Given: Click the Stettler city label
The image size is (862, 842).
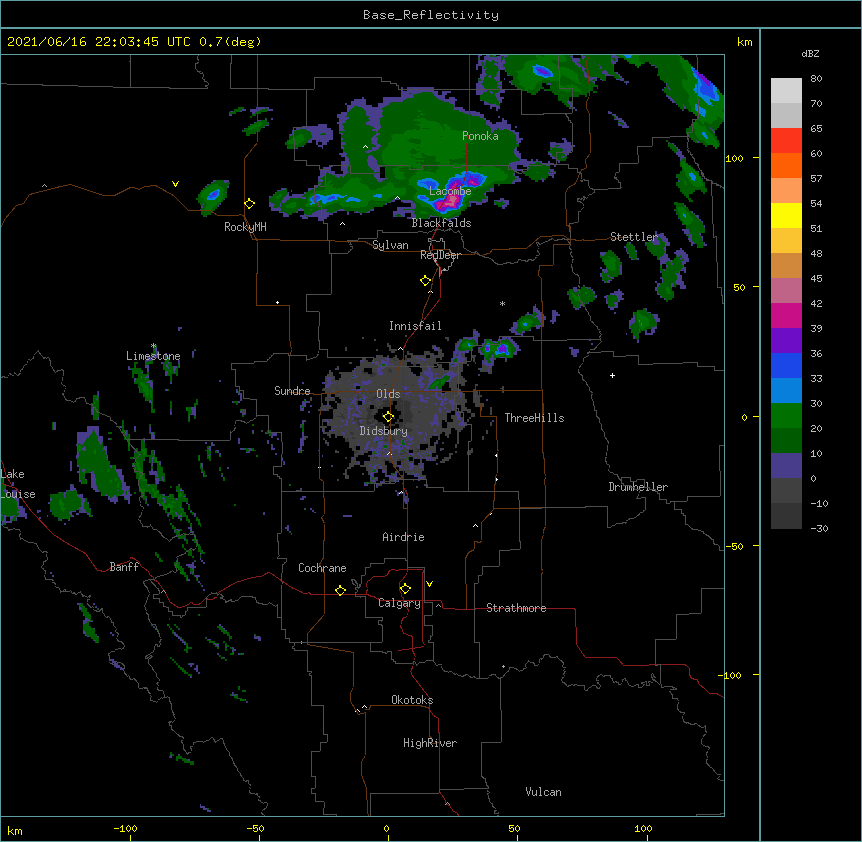Looking at the screenshot, I should pyautogui.click(x=633, y=236).
